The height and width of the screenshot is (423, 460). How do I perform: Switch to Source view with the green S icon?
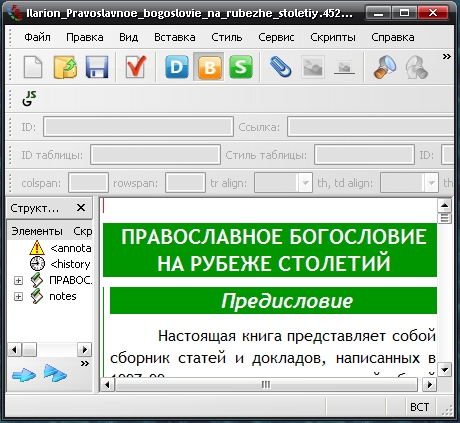[x=241, y=67]
